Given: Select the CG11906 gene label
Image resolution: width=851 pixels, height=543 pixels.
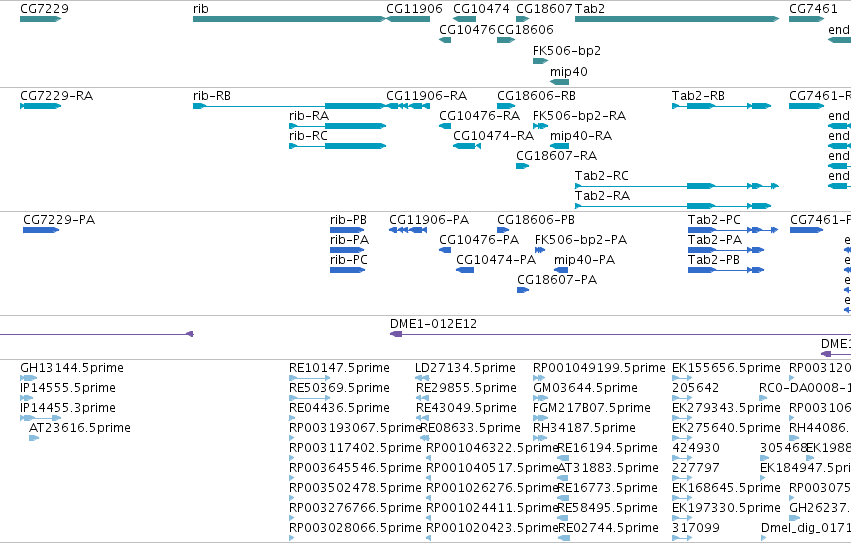Looking at the screenshot, I should [414, 9].
